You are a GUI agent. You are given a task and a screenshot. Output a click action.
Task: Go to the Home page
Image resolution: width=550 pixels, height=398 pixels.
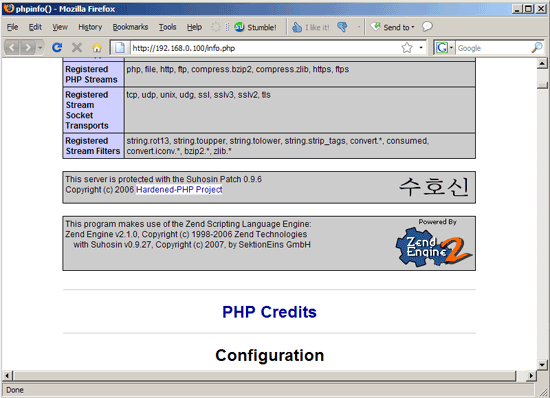pyautogui.click(x=97, y=47)
